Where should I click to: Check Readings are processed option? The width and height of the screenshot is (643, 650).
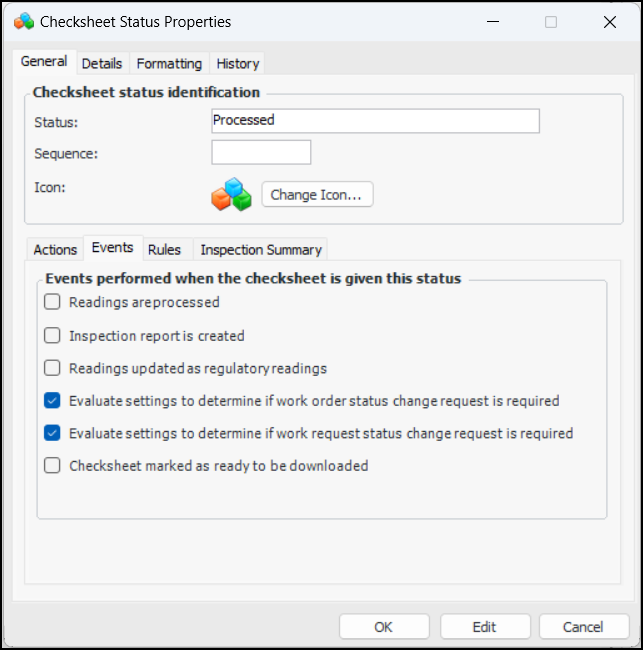(x=53, y=302)
